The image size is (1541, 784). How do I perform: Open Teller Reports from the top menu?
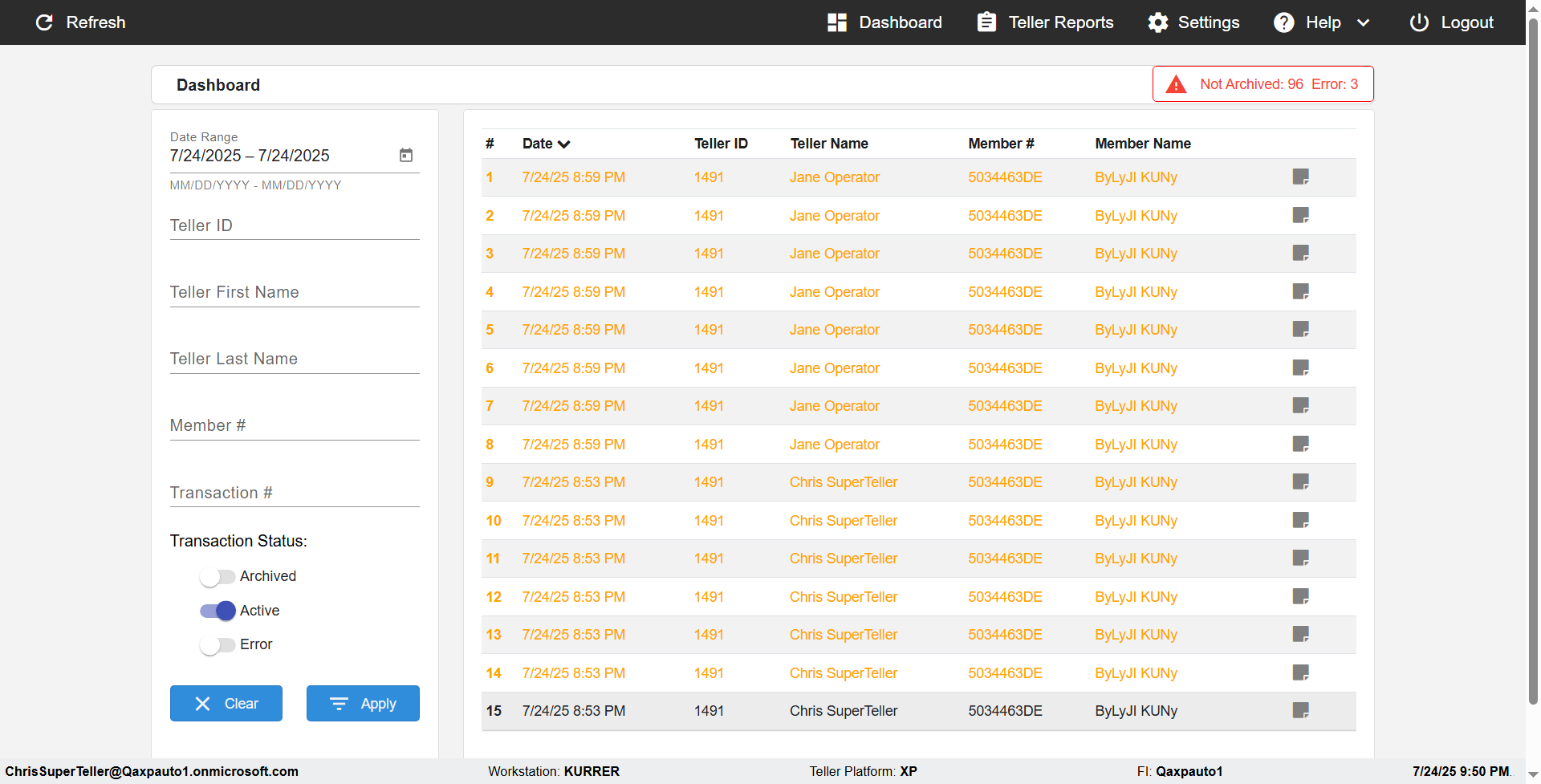[x=1045, y=22]
